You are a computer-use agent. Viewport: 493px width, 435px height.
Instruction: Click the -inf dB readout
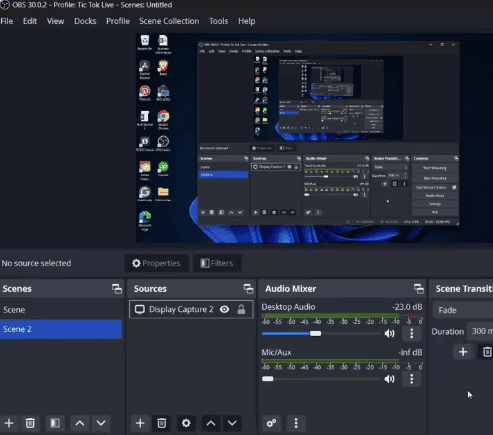pyautogui.click(x=410, y=352)
